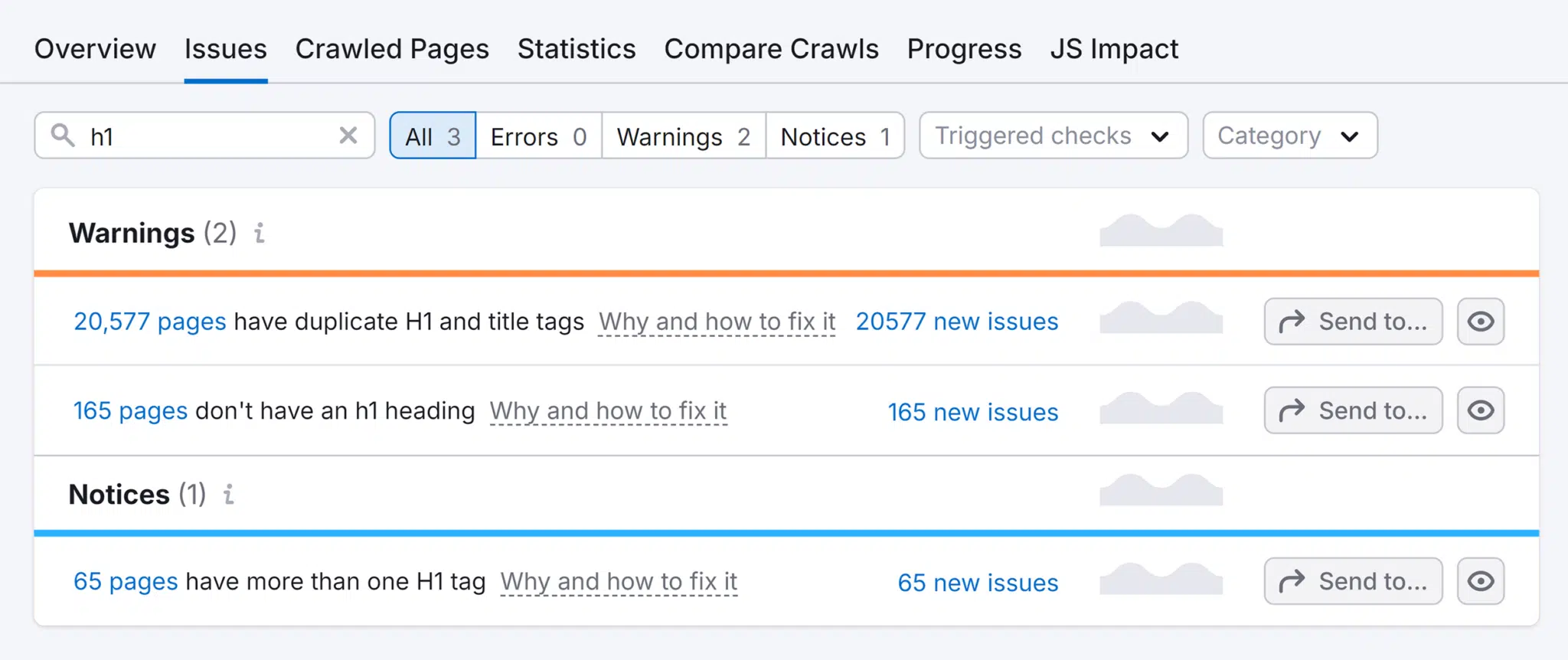Switch to the Compare Crawls tab
Image resolution: width=1568 pixels, height=660 pixels.
771,48
